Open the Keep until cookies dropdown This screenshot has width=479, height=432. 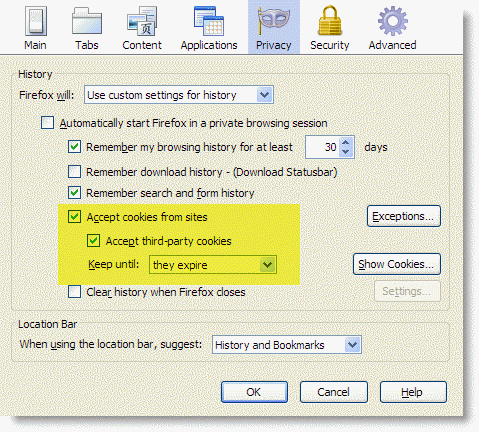(213, 265)
